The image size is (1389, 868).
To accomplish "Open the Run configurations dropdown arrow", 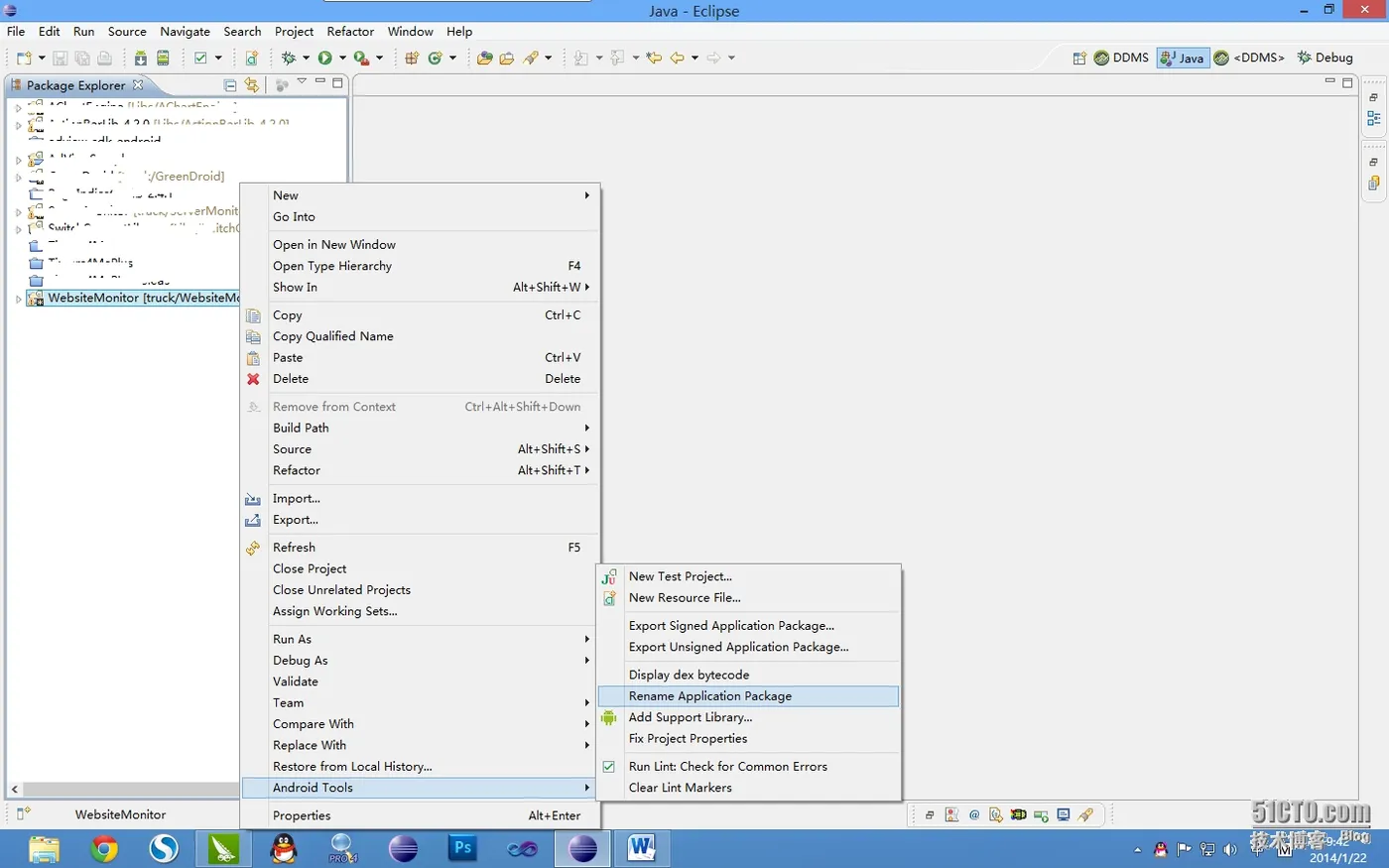I will (342, 59).
